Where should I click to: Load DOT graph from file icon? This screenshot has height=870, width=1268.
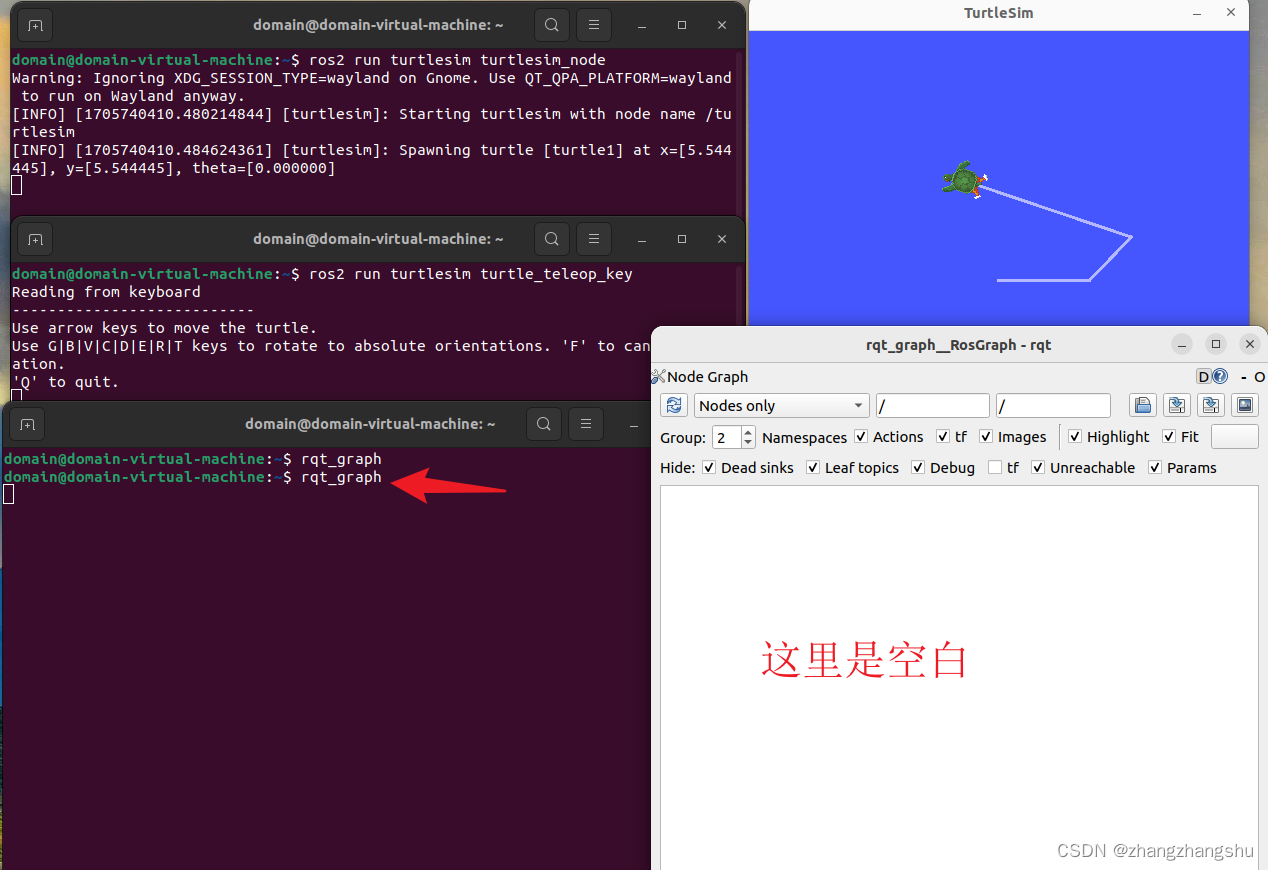[x=1144, y=405]
